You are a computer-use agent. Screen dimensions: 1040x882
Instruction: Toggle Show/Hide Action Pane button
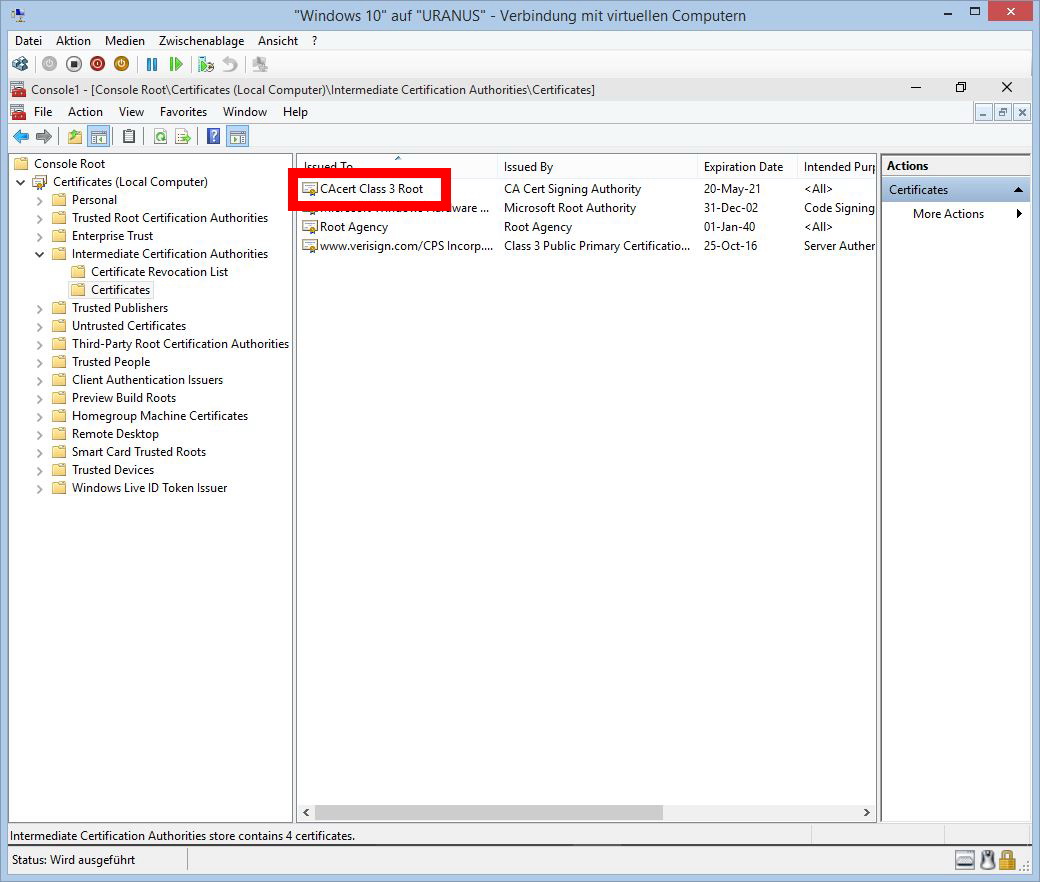[237, 137]
